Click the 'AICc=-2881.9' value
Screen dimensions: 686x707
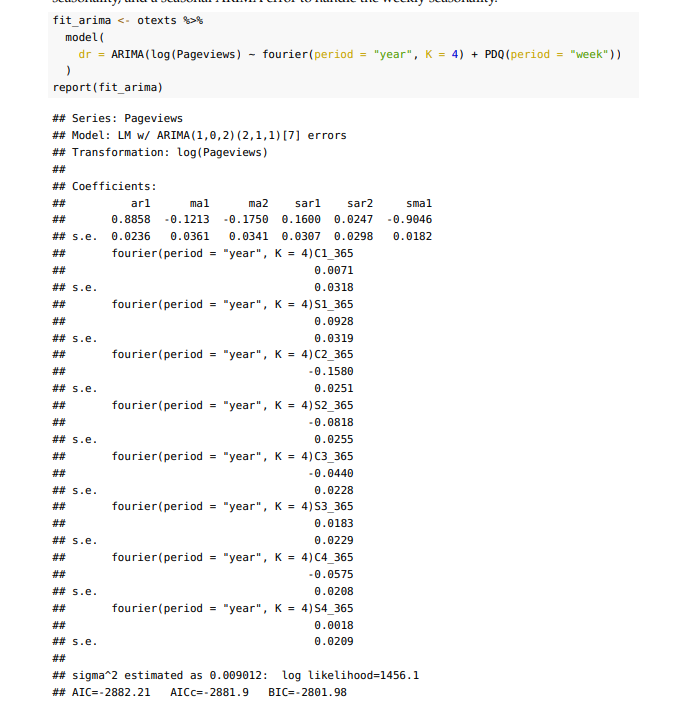click(x=209, y=693)
